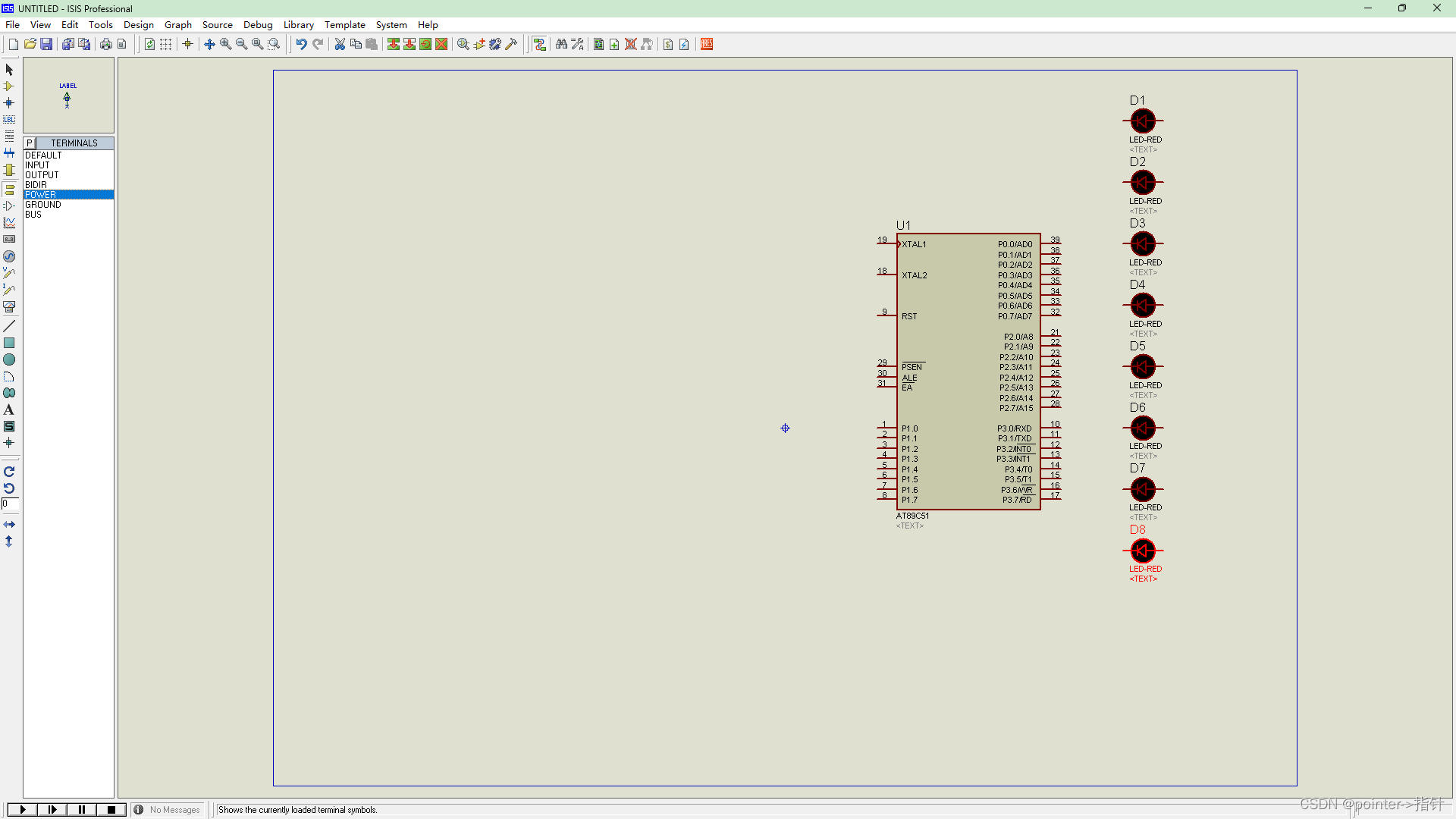Open the File menu

[12, 24]
